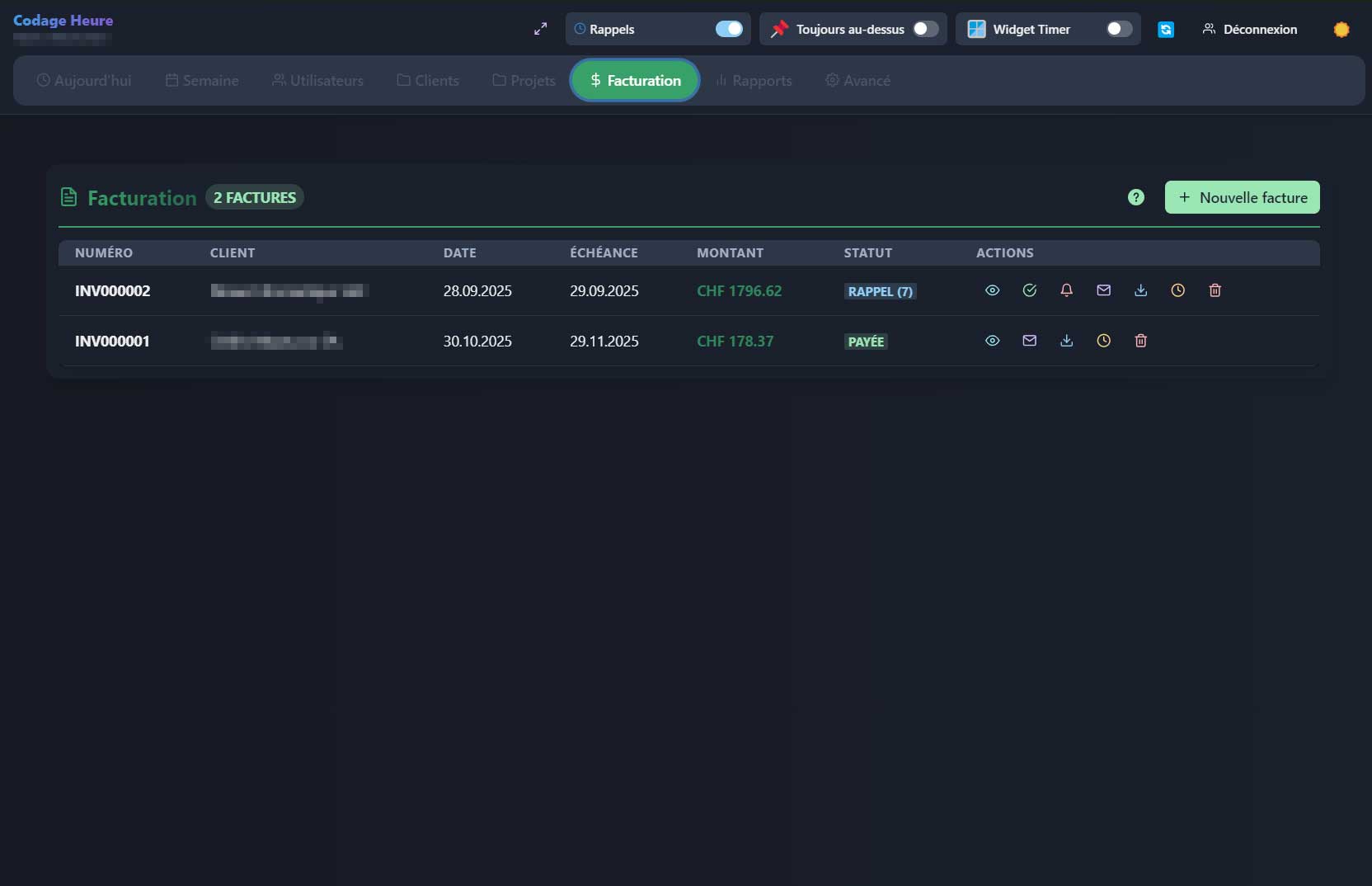Switch theme with the sun icon

(1341, 30)
